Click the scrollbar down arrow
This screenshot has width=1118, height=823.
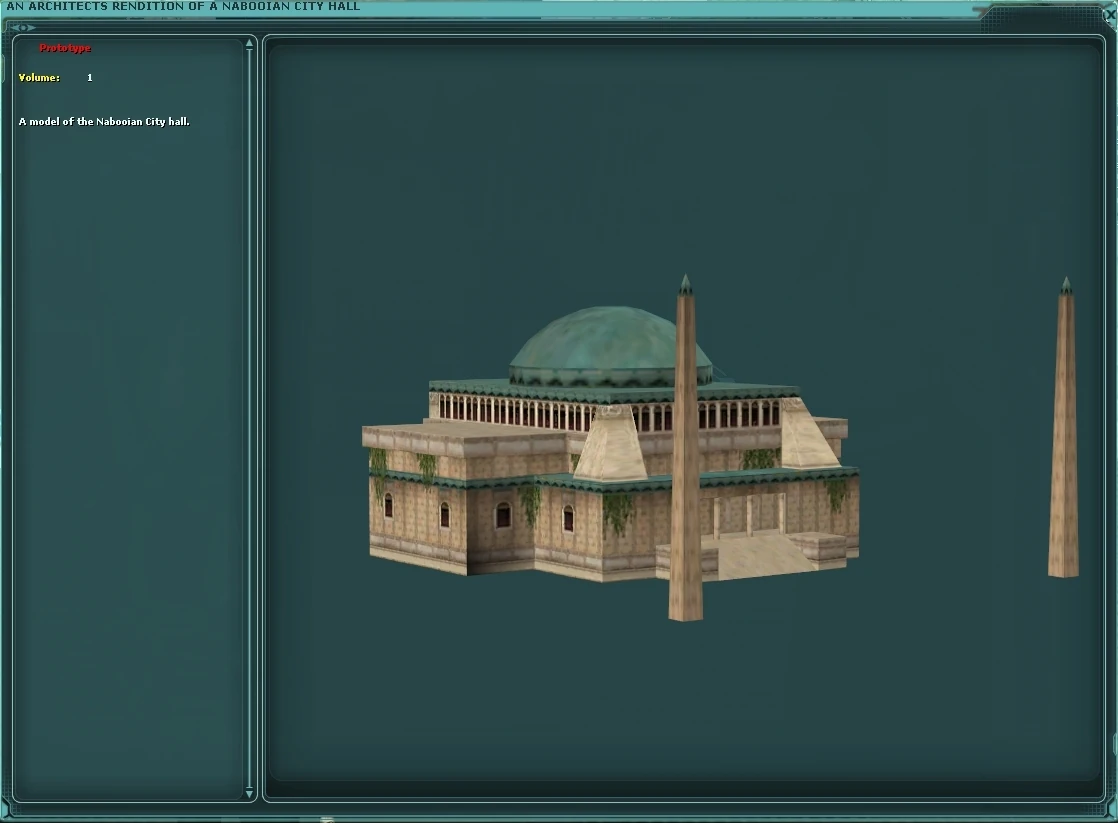(x=248, y=792)
